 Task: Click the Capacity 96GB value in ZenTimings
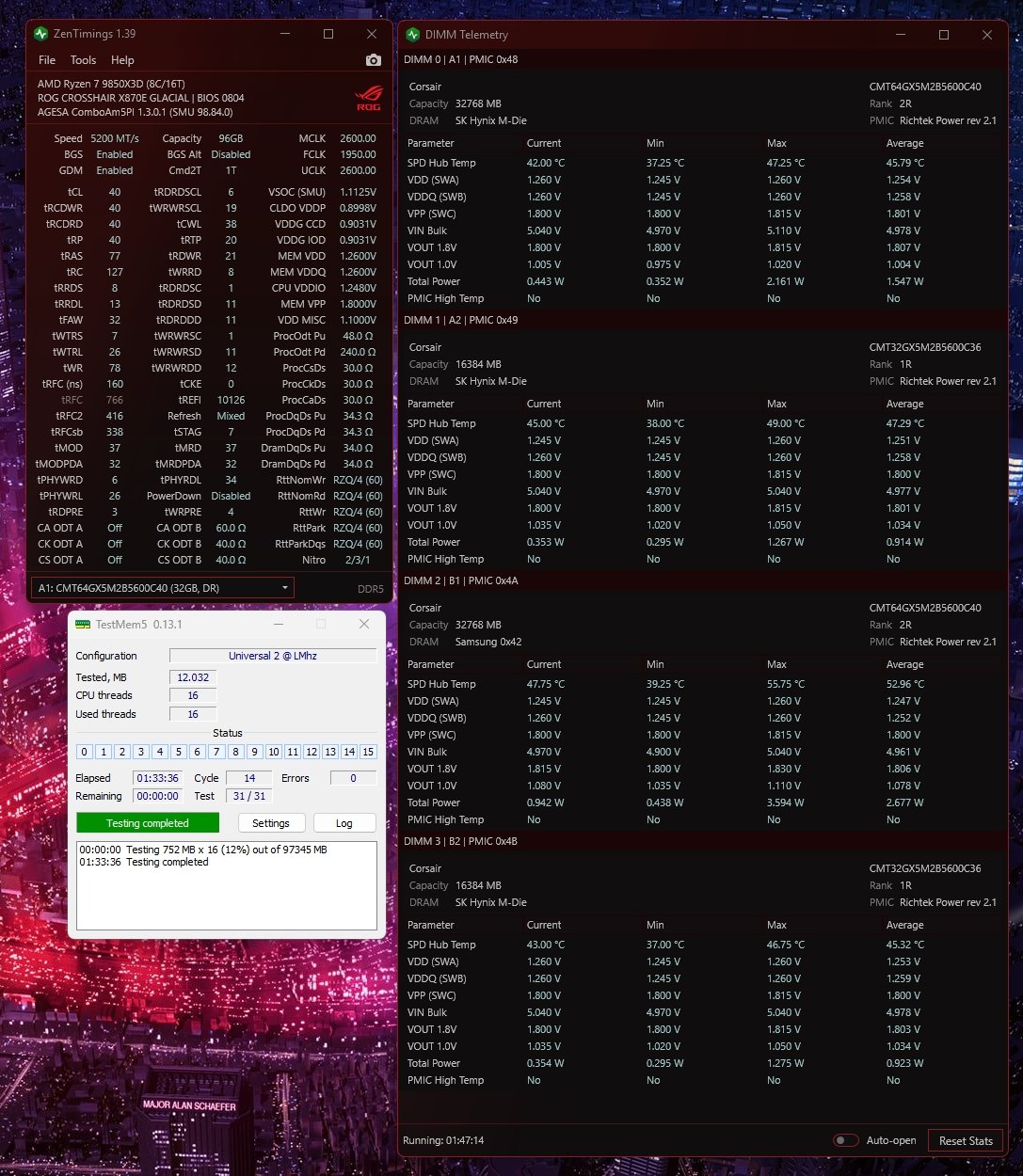click(231, 138)
